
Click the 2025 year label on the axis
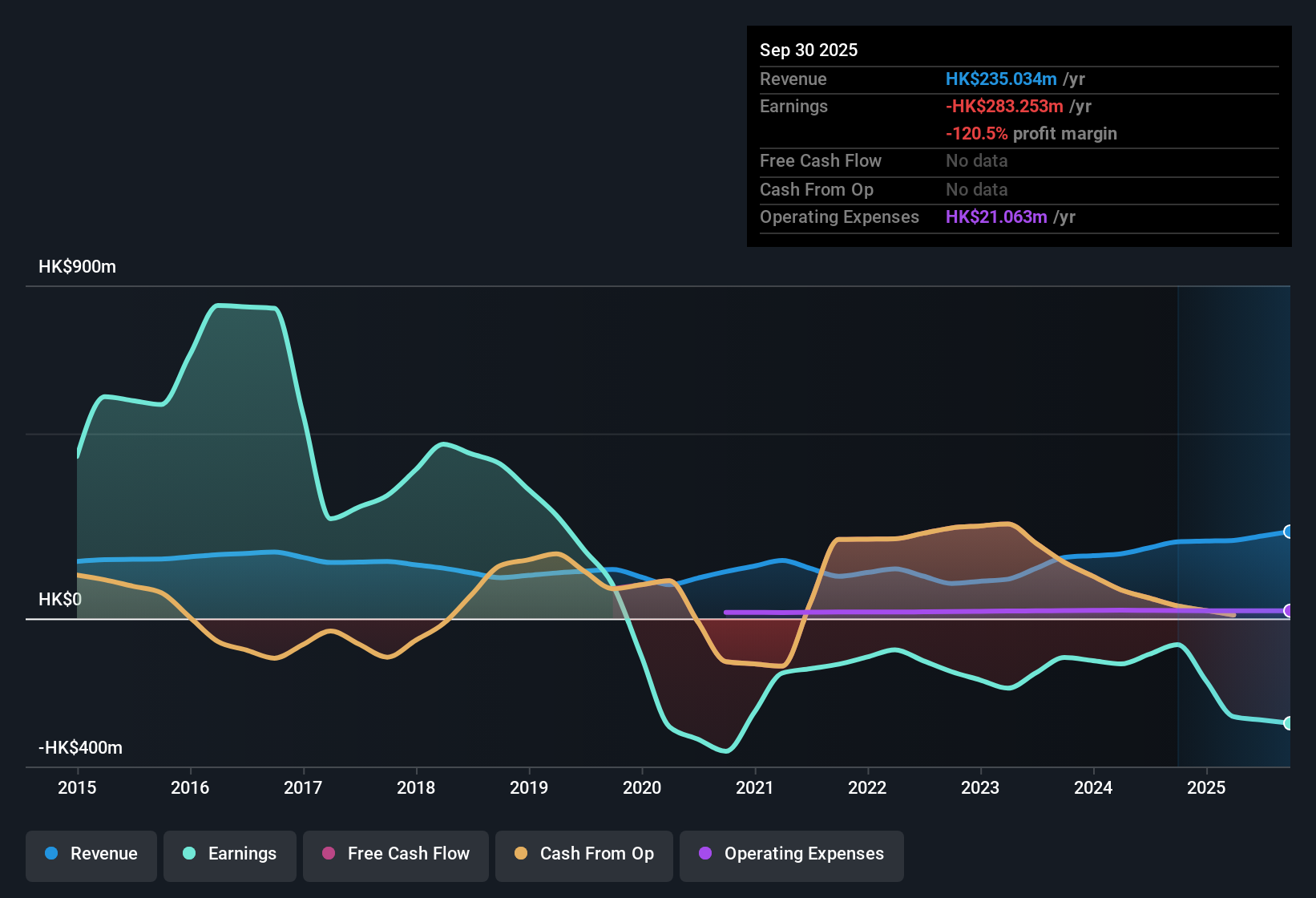click(x=1207, y=788)
